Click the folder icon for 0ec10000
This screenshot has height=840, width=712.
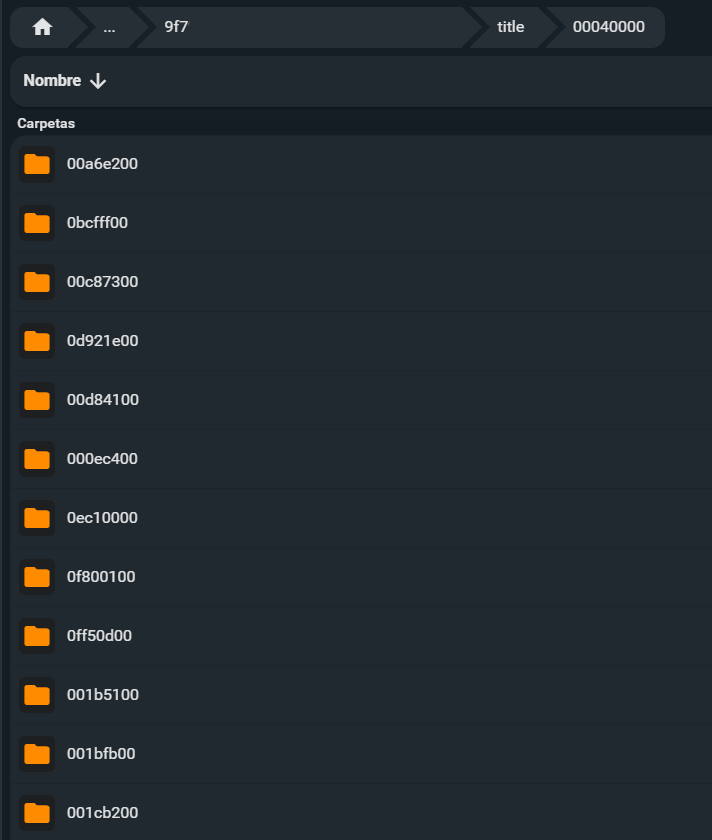(x=37, y=518)
